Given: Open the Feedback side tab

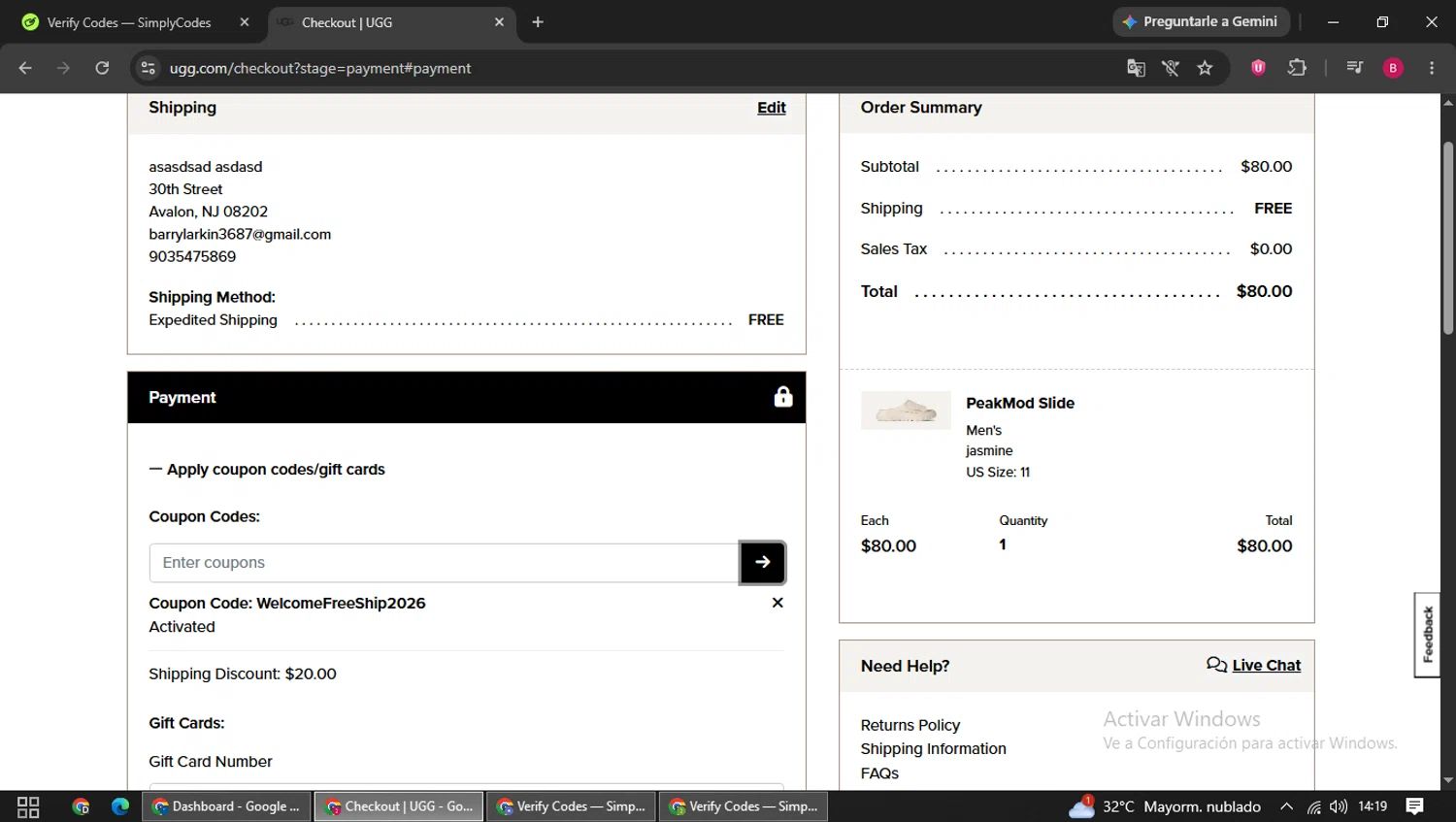Looking at the screenshot, I should point(1427,635).
